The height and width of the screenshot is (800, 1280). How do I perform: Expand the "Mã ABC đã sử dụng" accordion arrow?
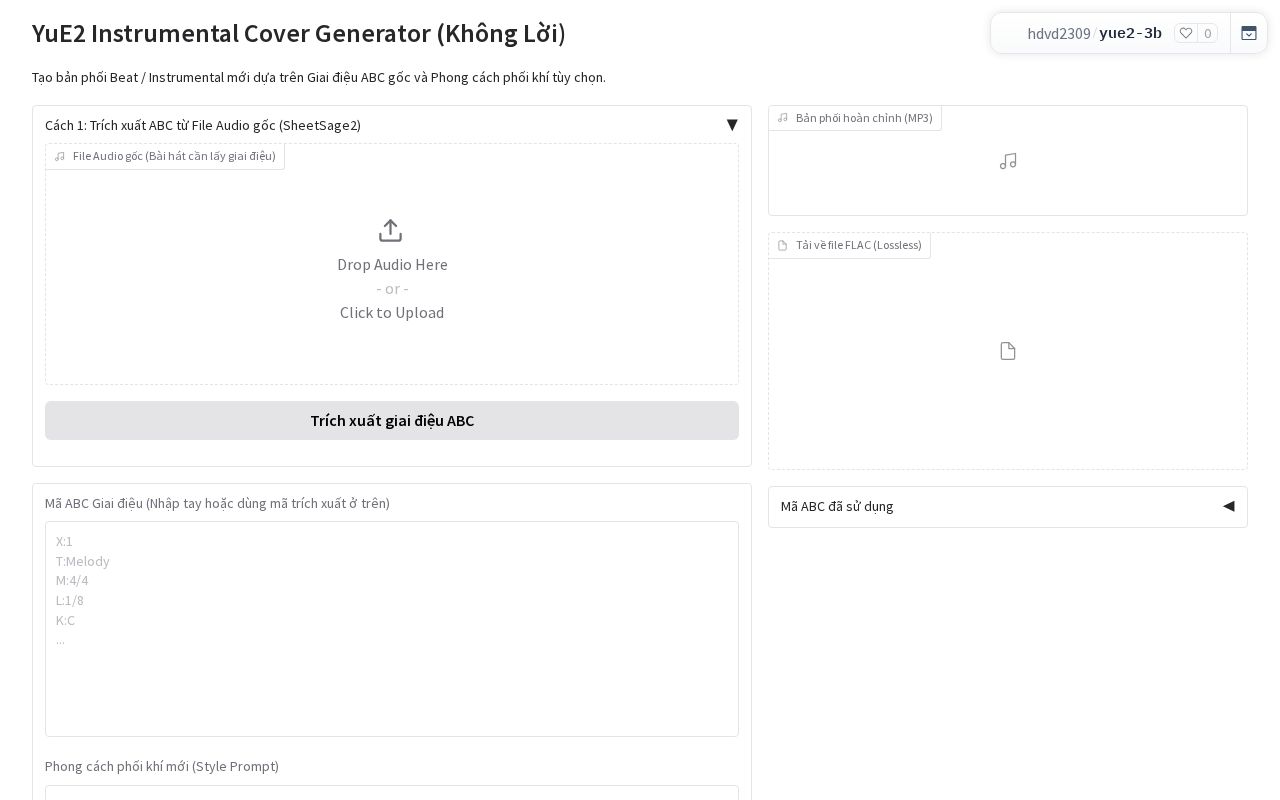(1229, 506)
